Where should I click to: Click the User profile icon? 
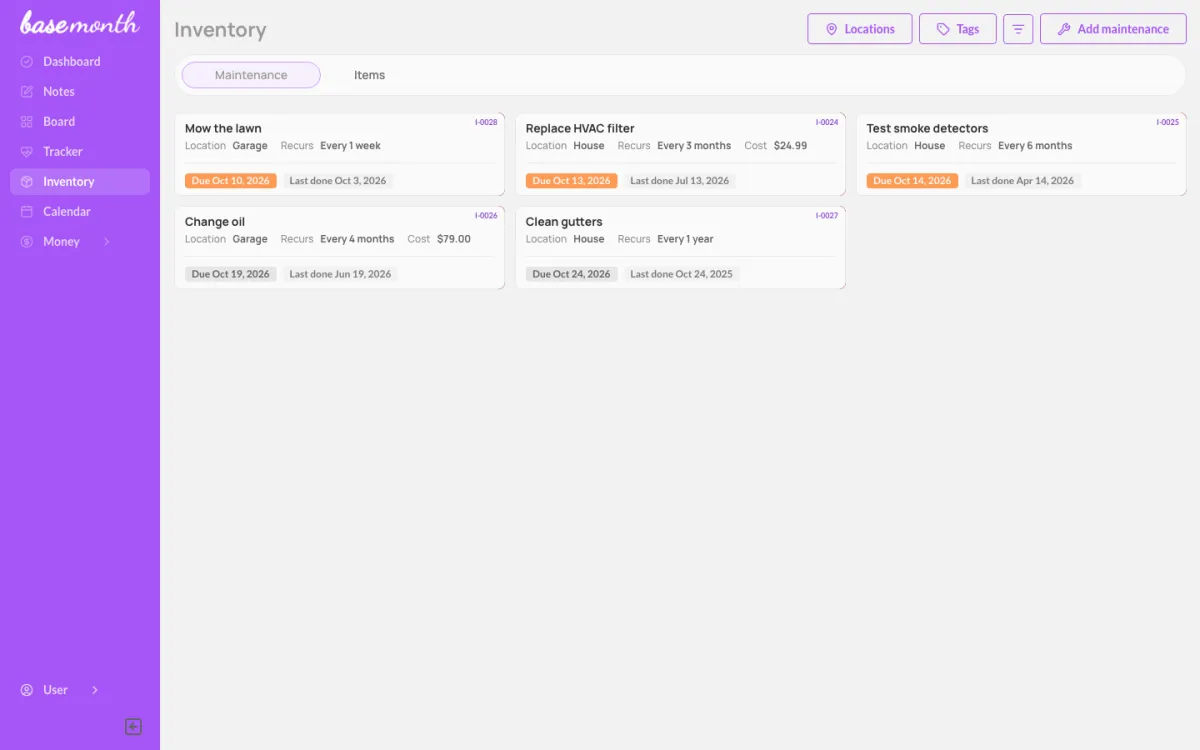click(27, 690)
